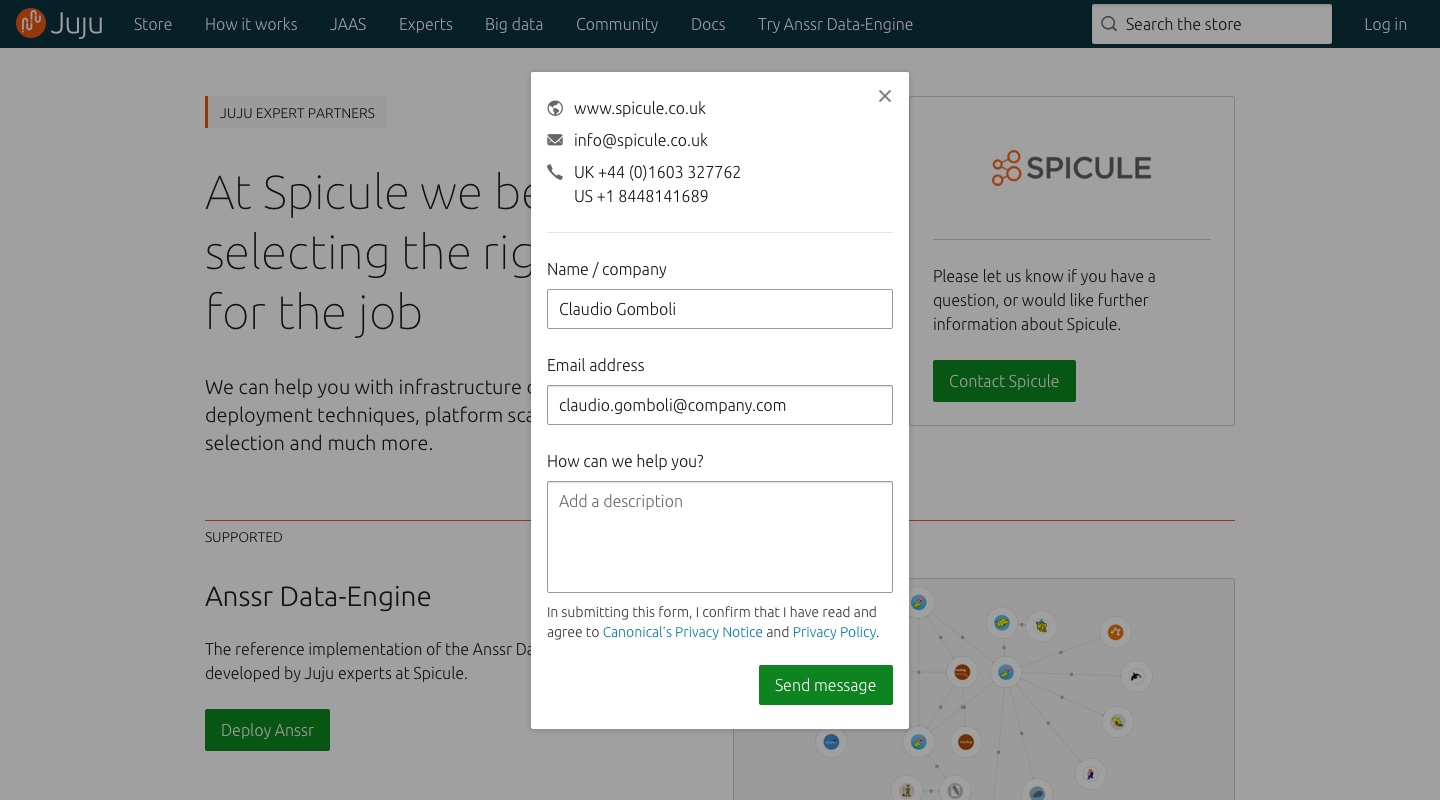The height and width of the screenshot is (800, 1440).
Task: Open the Community nav item
Action: 617,24
